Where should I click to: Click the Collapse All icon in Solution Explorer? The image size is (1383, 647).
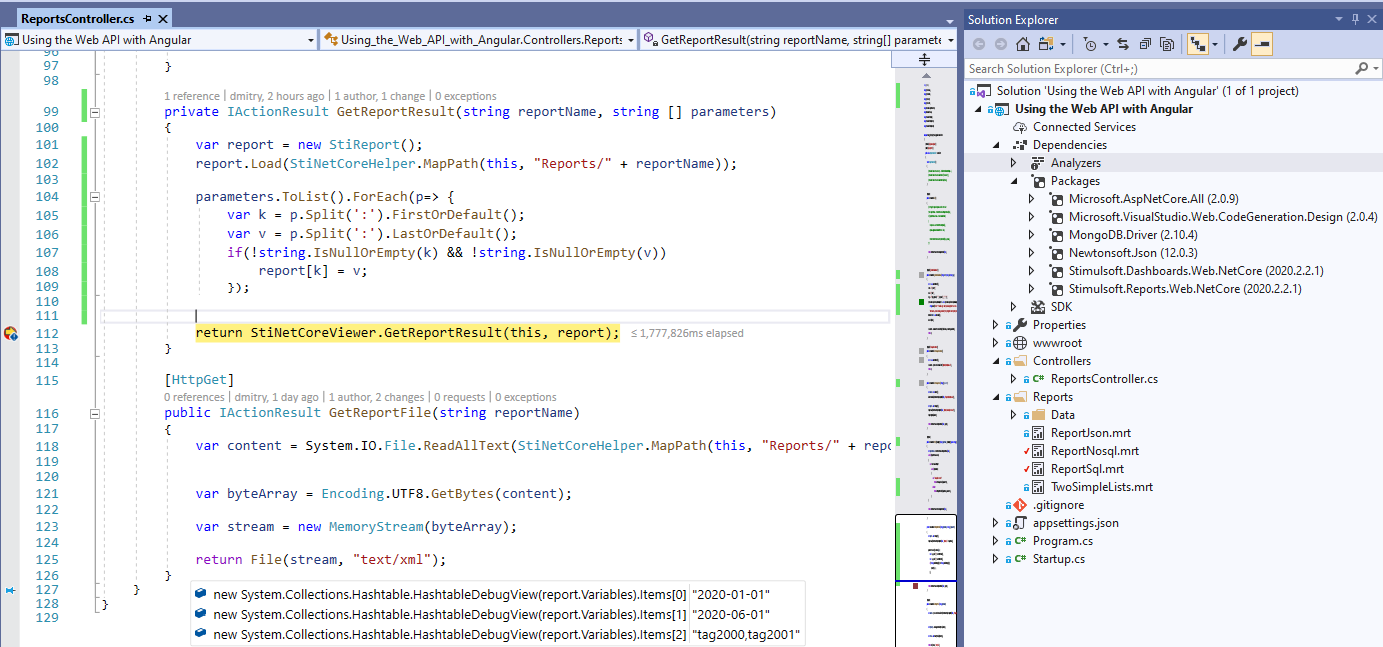point(1145,44)
